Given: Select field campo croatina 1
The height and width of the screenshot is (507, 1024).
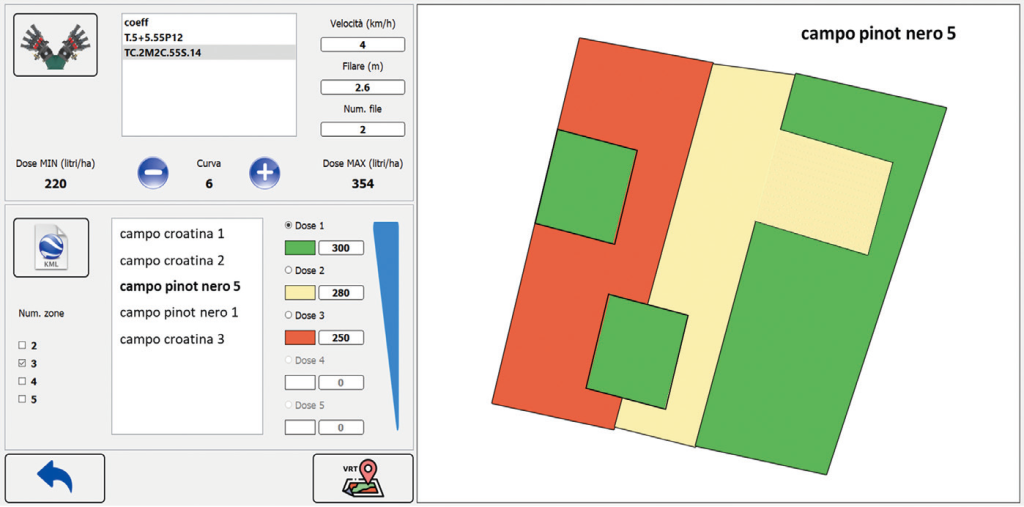Looking at the screenshot, I should point(172,234).
